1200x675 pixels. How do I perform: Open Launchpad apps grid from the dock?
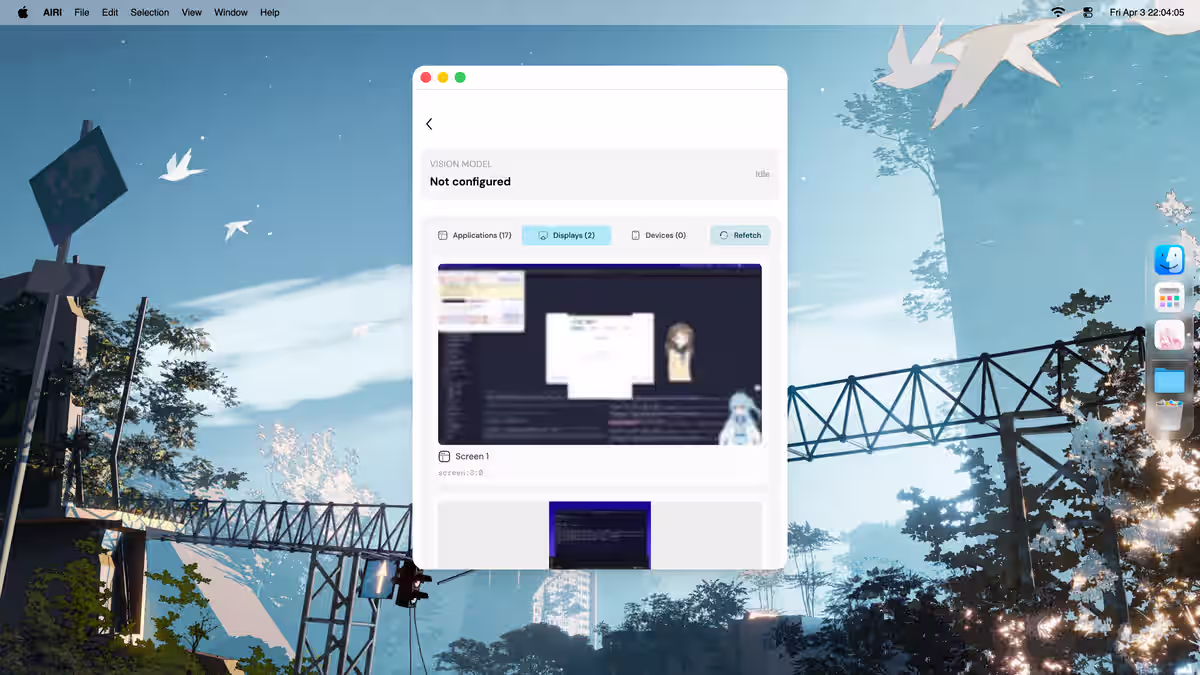[1169, 297]
